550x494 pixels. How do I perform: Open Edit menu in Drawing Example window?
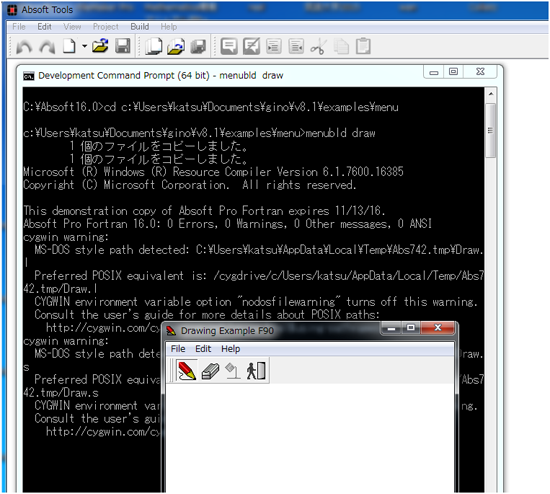pos(203,349)
